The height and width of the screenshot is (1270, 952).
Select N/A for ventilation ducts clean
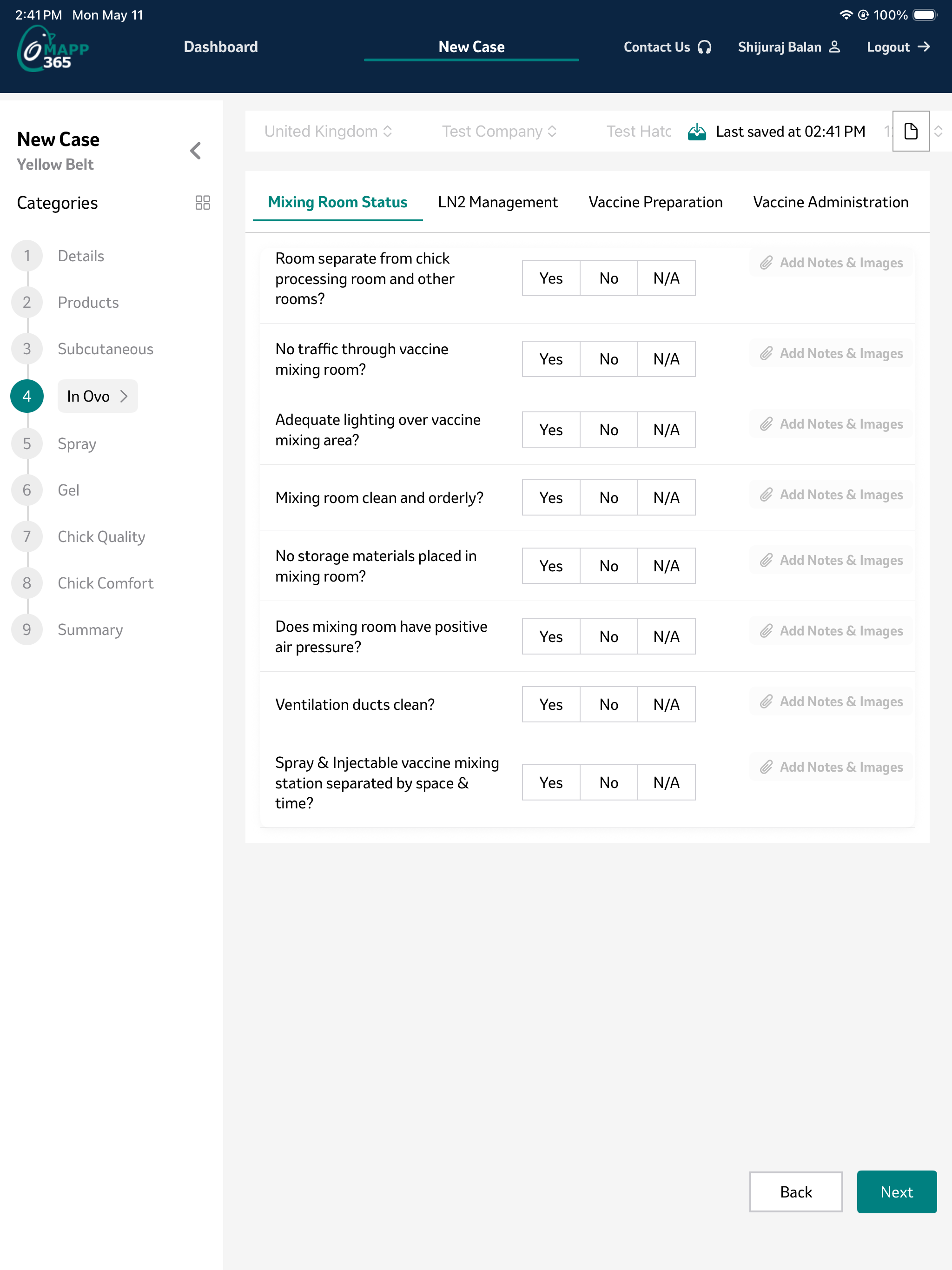click(667, 704)
